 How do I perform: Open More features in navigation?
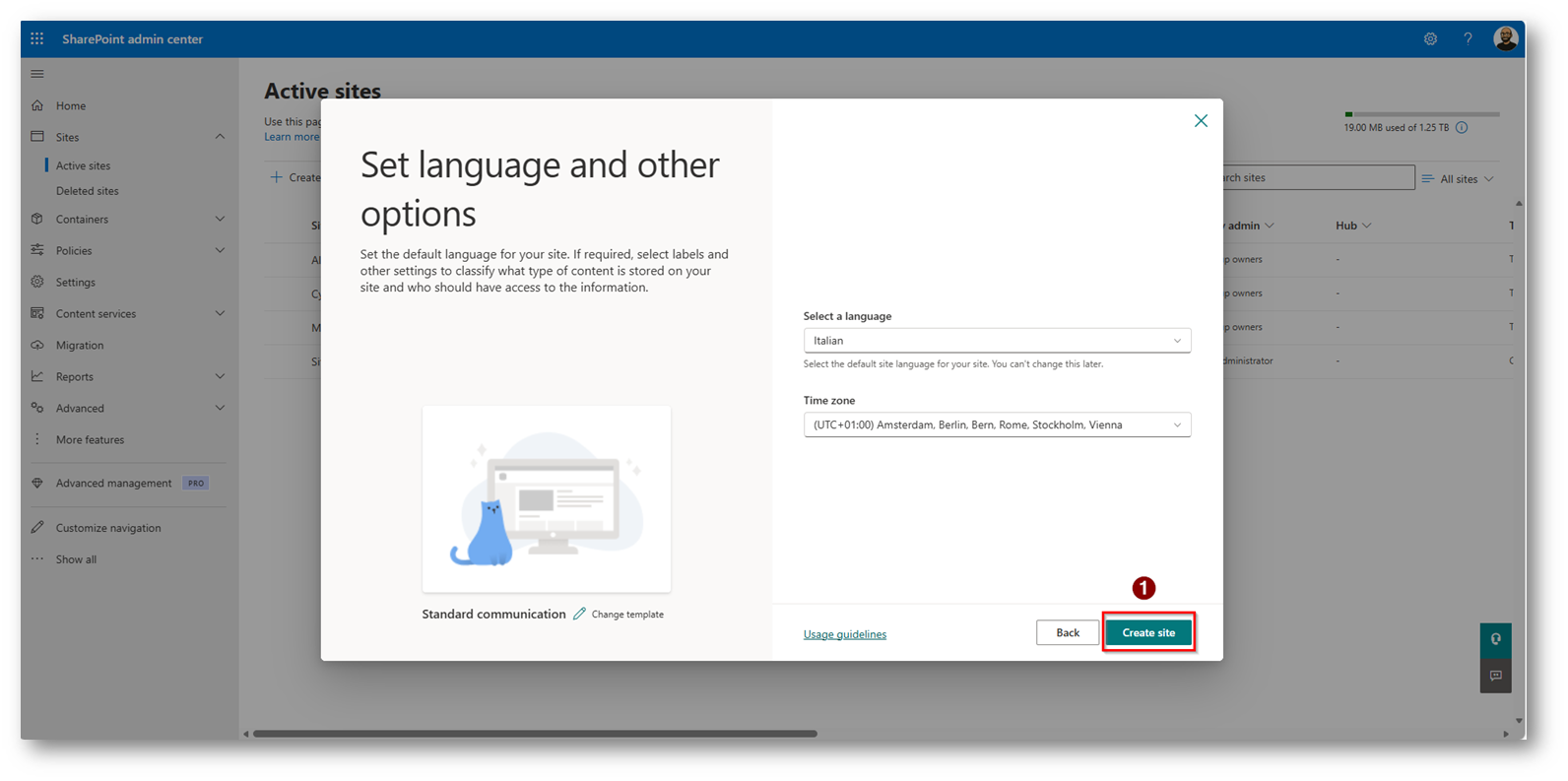coord(90,439)
